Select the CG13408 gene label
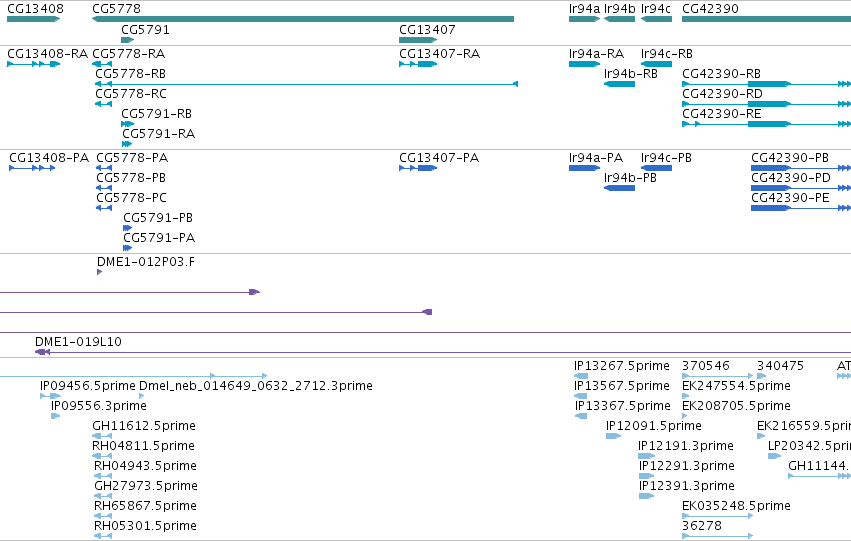The width and height of the screenshot is (851, 541). [35, 9]
